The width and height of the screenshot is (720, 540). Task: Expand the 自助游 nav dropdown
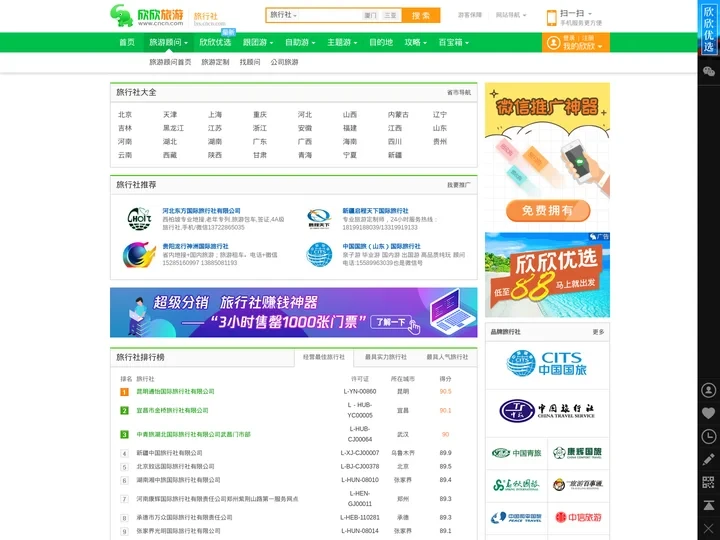[300, 43]
